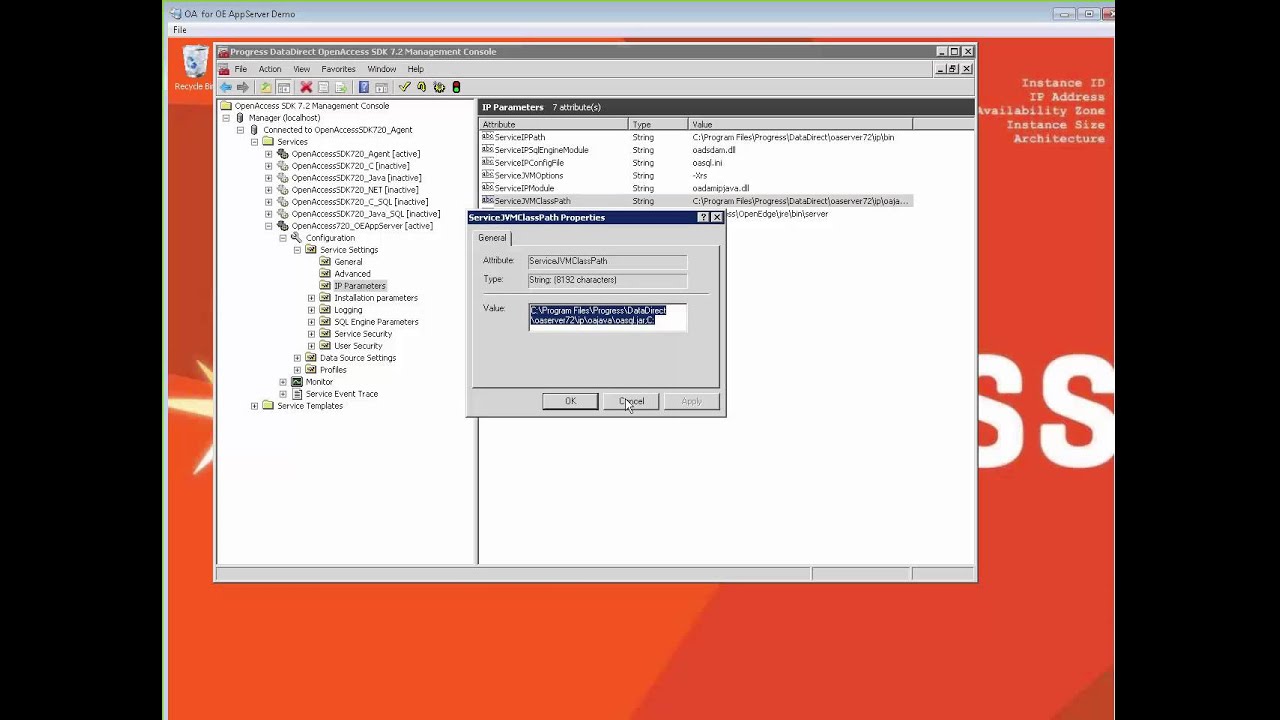Collapse the OpenAccess720_OEAppServer [active] node
Image resolution: width=1280 pixels, height=720 pixels.
269,226
